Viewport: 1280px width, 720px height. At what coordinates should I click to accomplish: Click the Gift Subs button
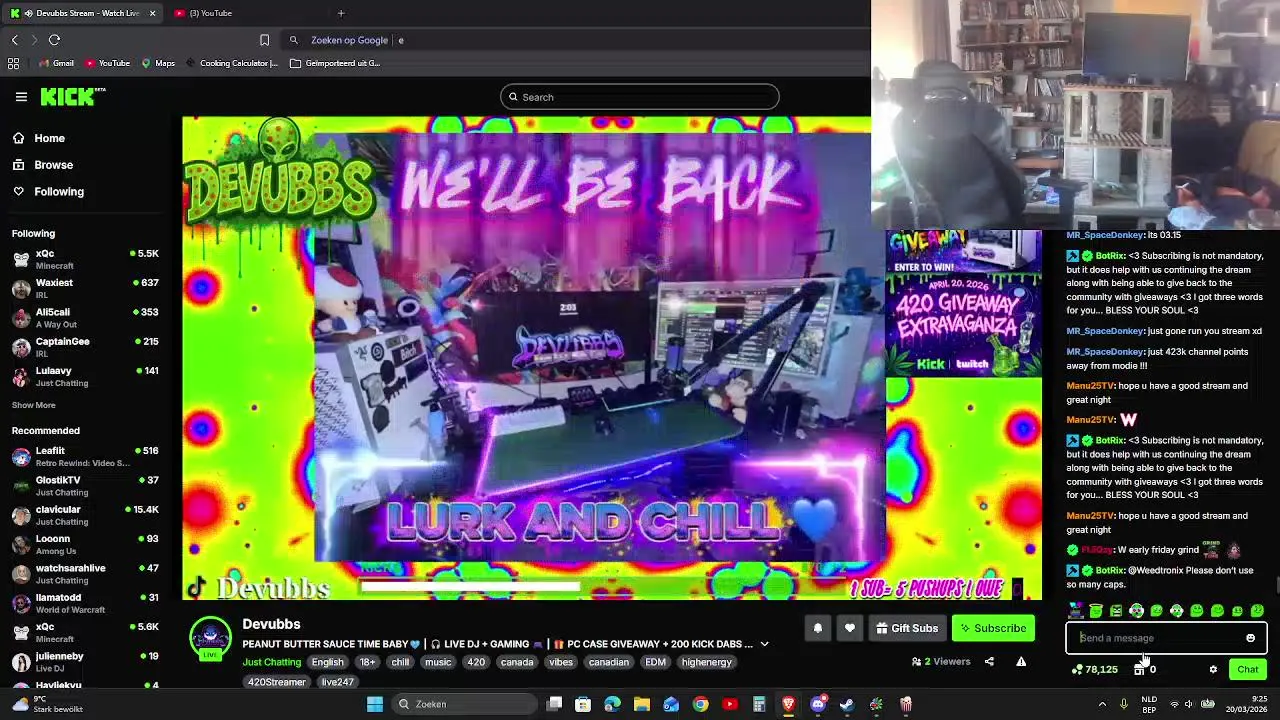tap(906, 628)
